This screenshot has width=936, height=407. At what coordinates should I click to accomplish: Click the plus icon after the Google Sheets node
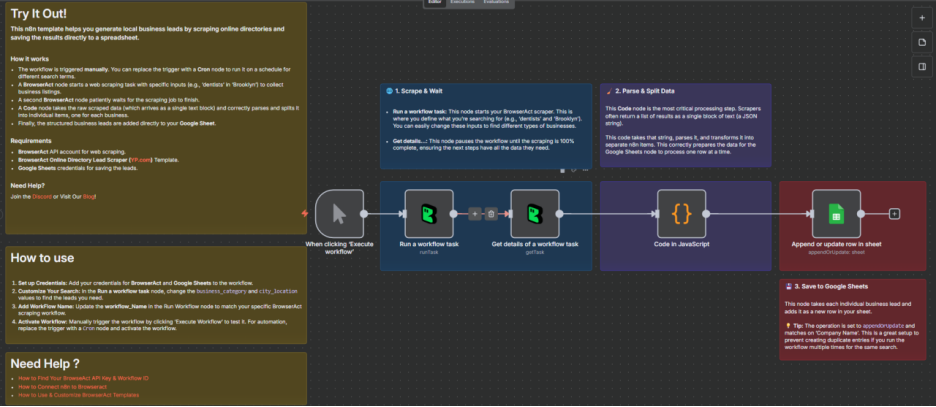pos(894,213)
